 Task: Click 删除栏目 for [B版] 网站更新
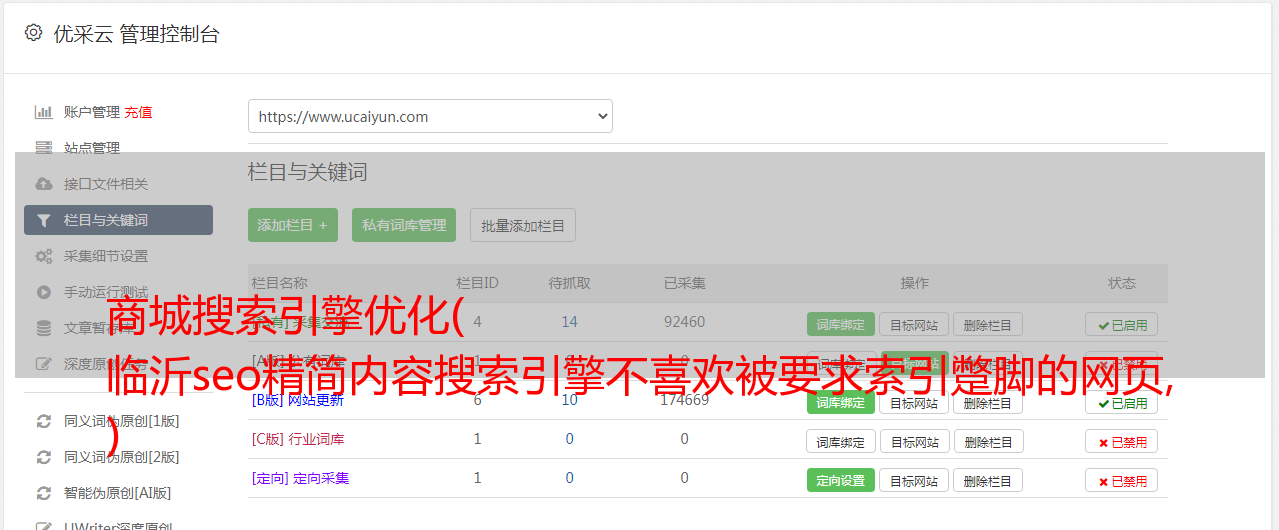988,403
